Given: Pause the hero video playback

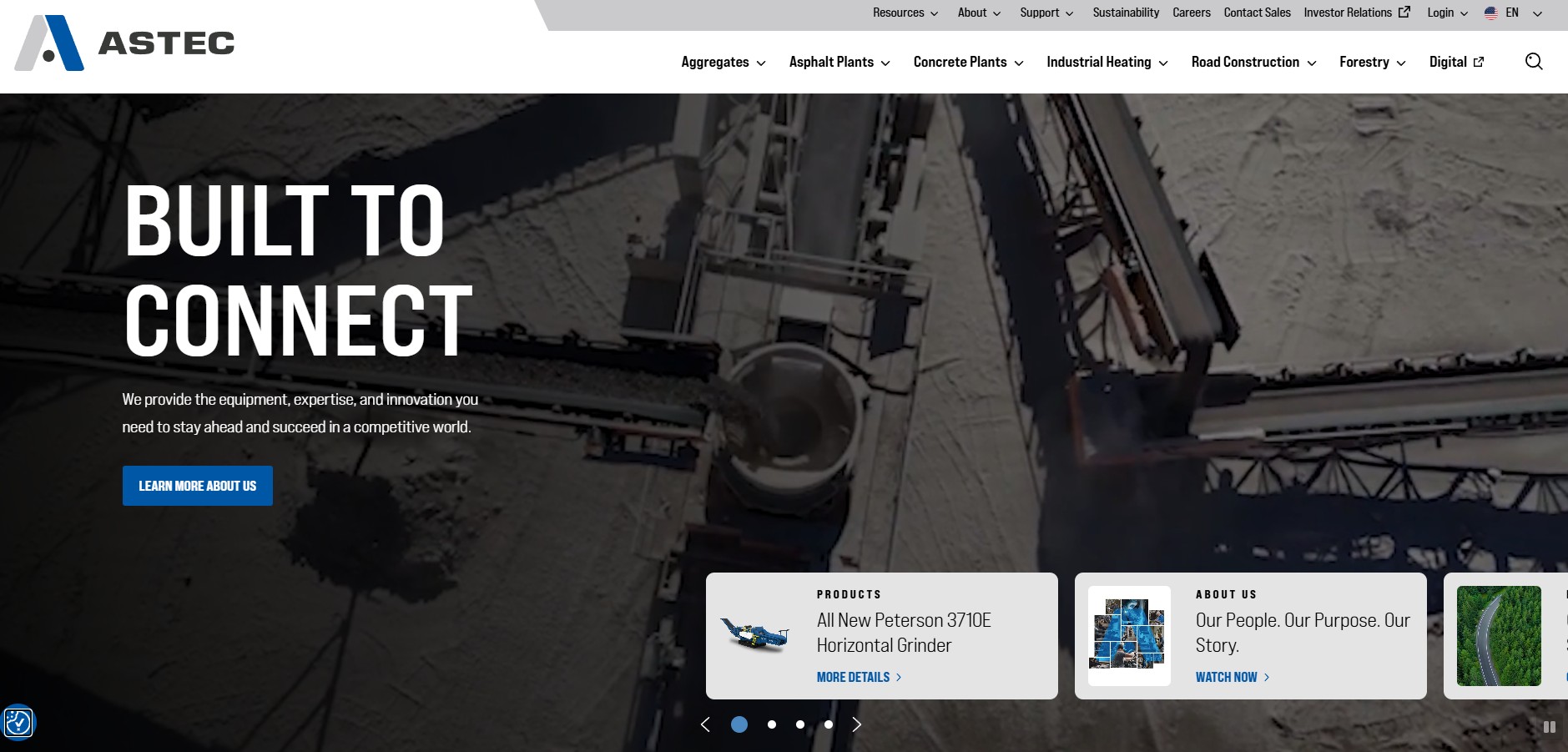Looking at the screenshot, I should [x=1549, y=727].
